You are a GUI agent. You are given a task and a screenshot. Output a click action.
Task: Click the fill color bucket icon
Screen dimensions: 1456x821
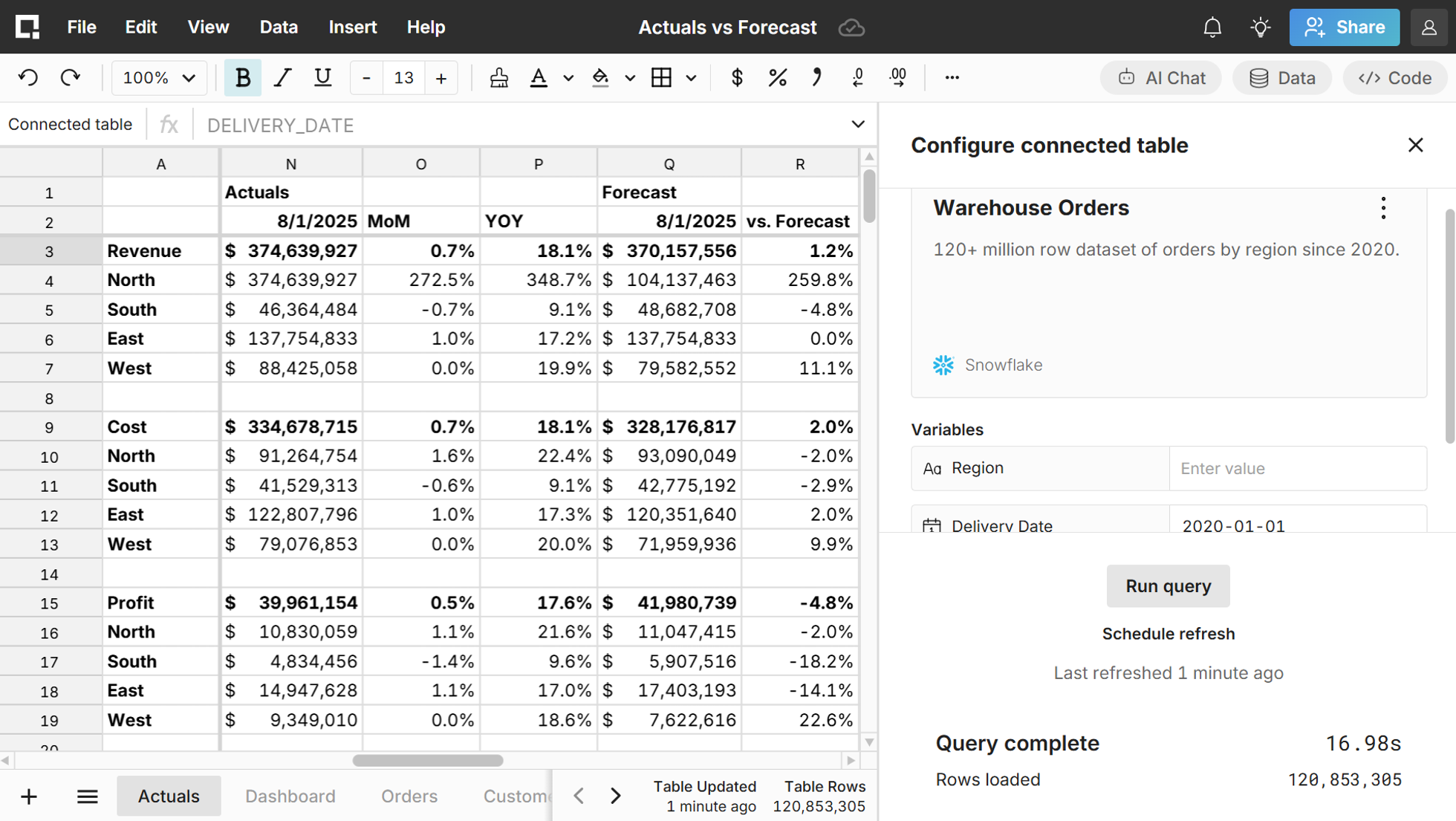pyautogui.click(x=600, y=78)
